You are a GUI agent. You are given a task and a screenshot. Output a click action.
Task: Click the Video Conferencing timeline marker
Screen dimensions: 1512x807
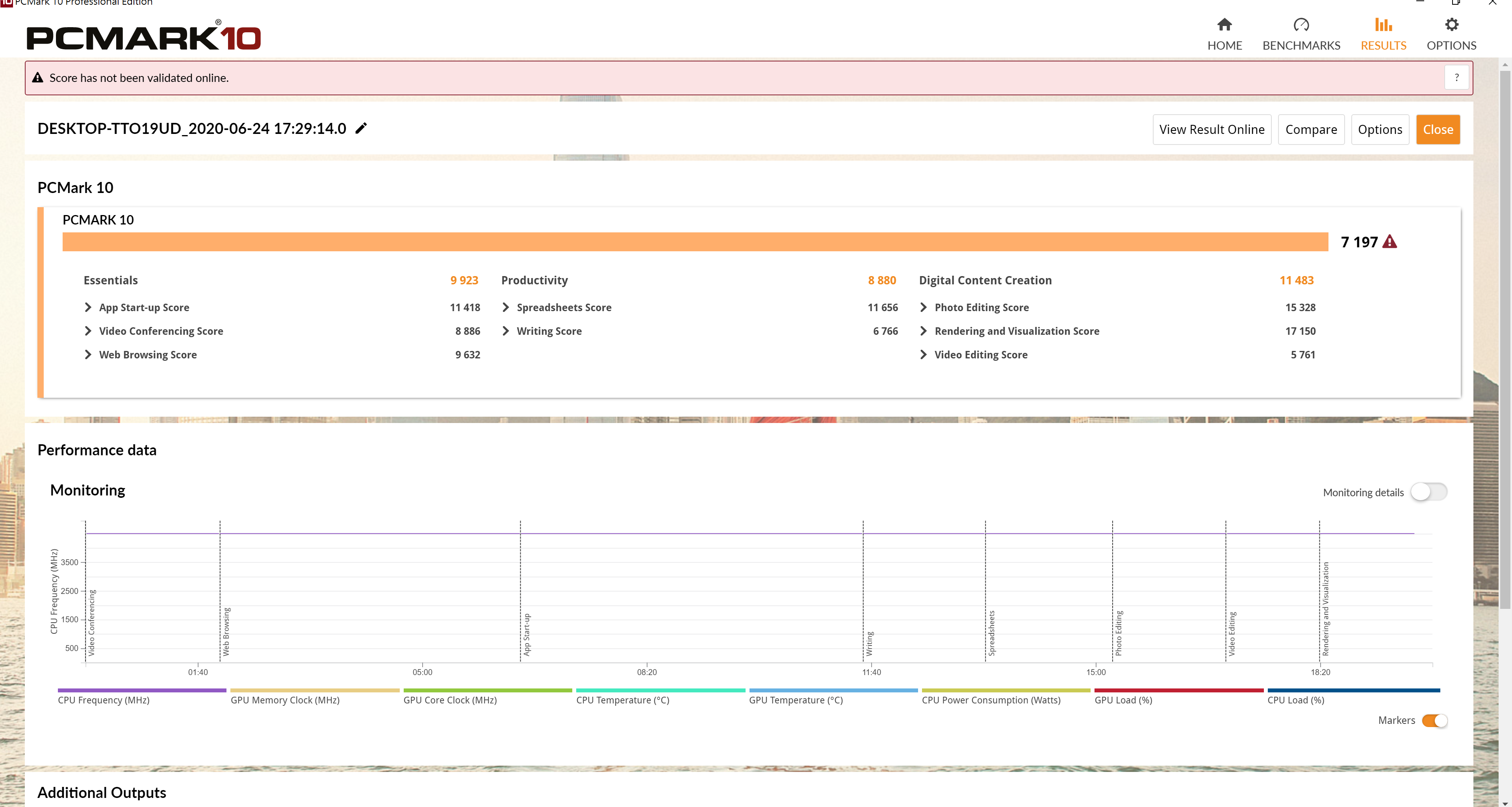tap(91, 622)
